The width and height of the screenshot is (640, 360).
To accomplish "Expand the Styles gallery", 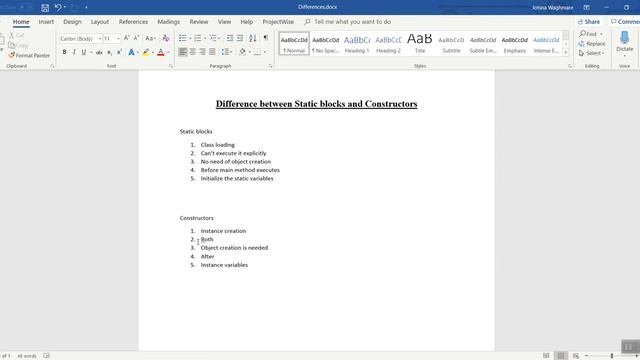I will click(566, 52).
